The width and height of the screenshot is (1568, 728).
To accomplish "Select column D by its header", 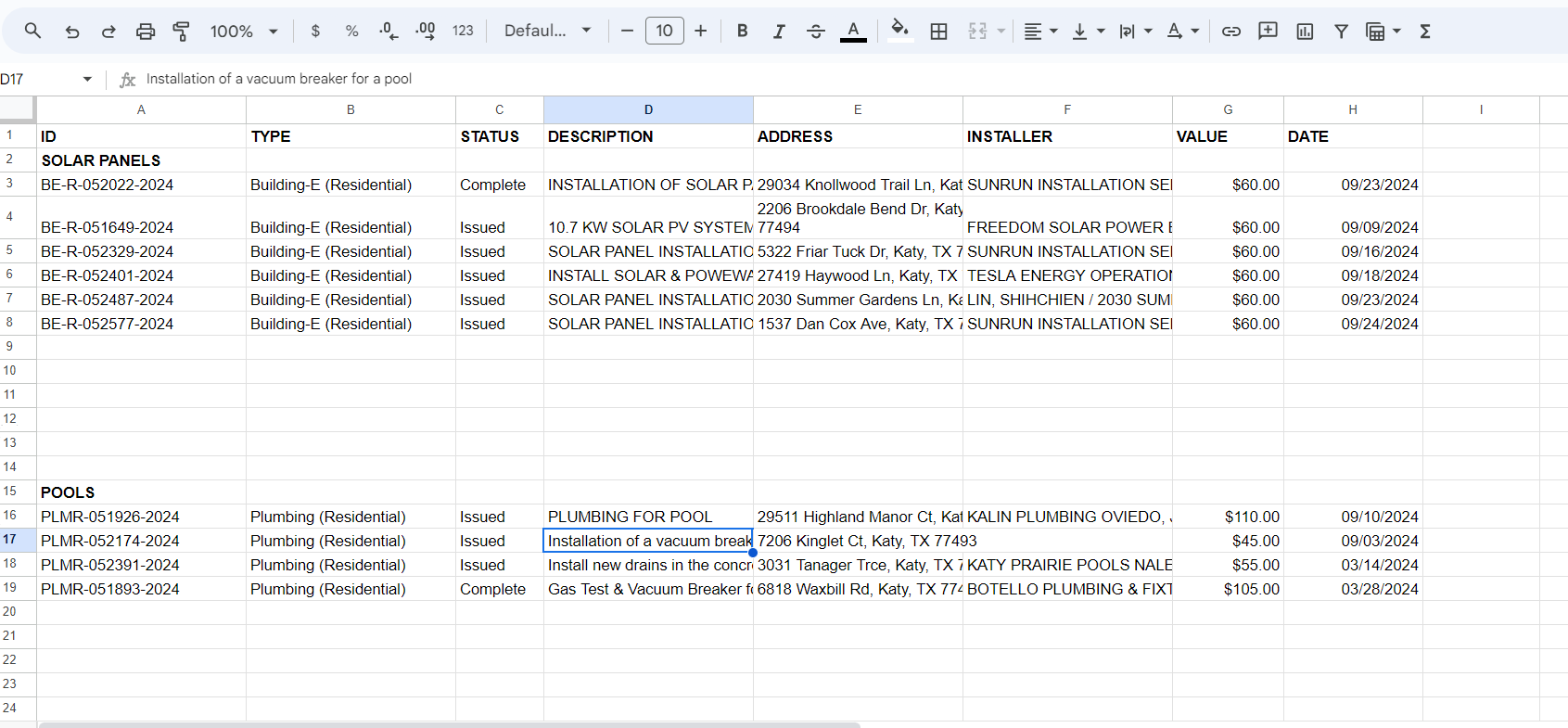I will point(648,109).
